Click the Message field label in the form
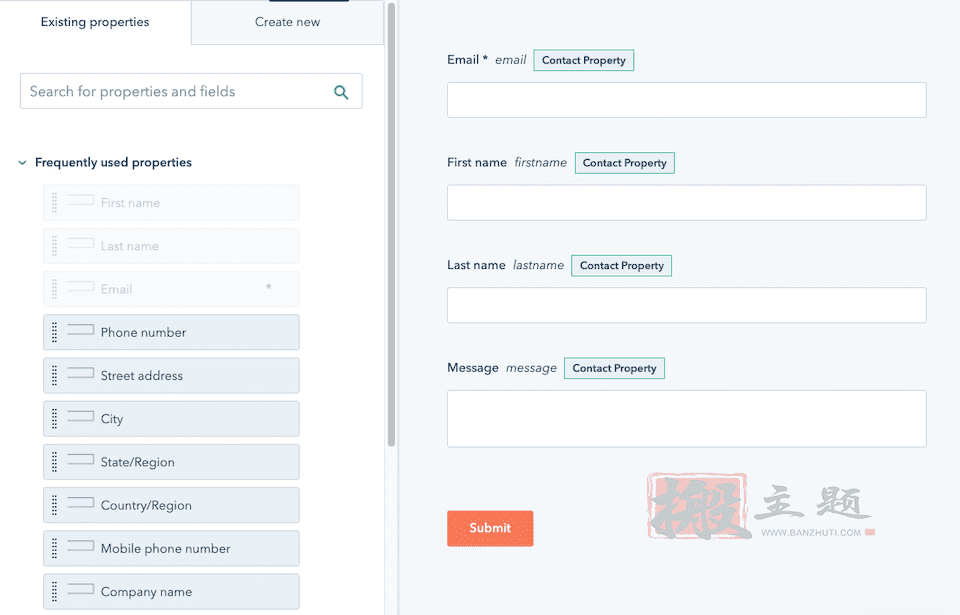Image resolution: width=960 pixels, height=615 pixels. coord(473,368)
